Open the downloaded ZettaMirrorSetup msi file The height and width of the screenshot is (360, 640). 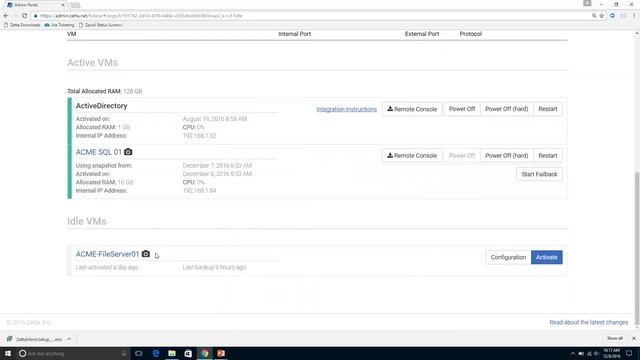tap(35, 339)
